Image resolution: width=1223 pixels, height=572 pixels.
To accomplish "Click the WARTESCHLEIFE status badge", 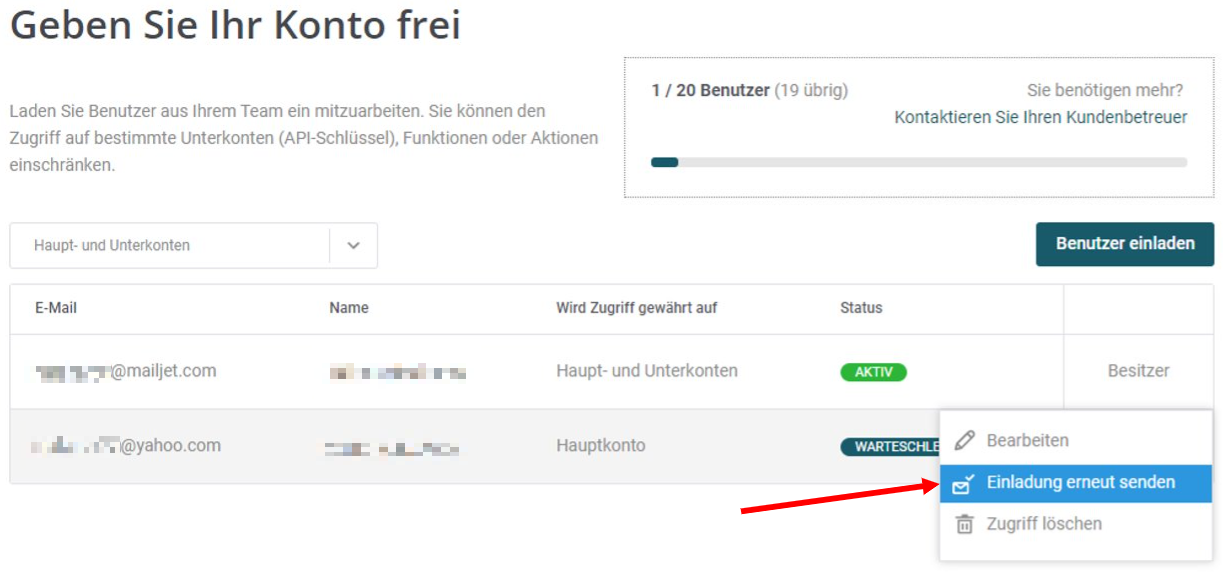I will pyautogui.click(x=890, y=447).
